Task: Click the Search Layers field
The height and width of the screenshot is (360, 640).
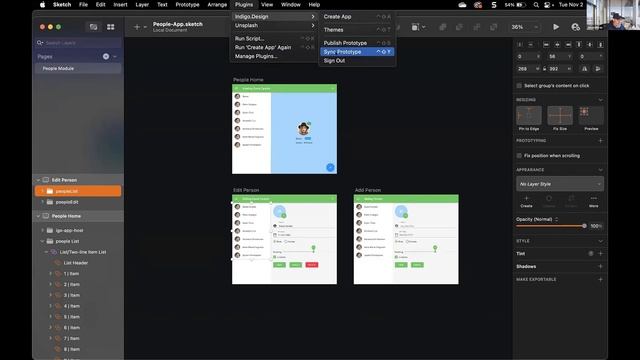Action: 78,43
